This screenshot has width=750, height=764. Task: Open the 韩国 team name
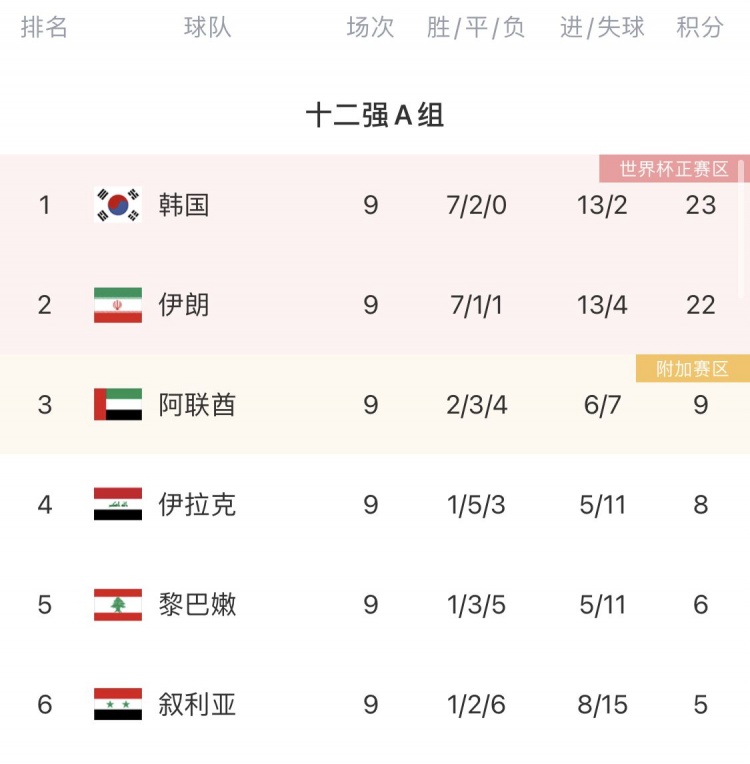click(184, 205)
